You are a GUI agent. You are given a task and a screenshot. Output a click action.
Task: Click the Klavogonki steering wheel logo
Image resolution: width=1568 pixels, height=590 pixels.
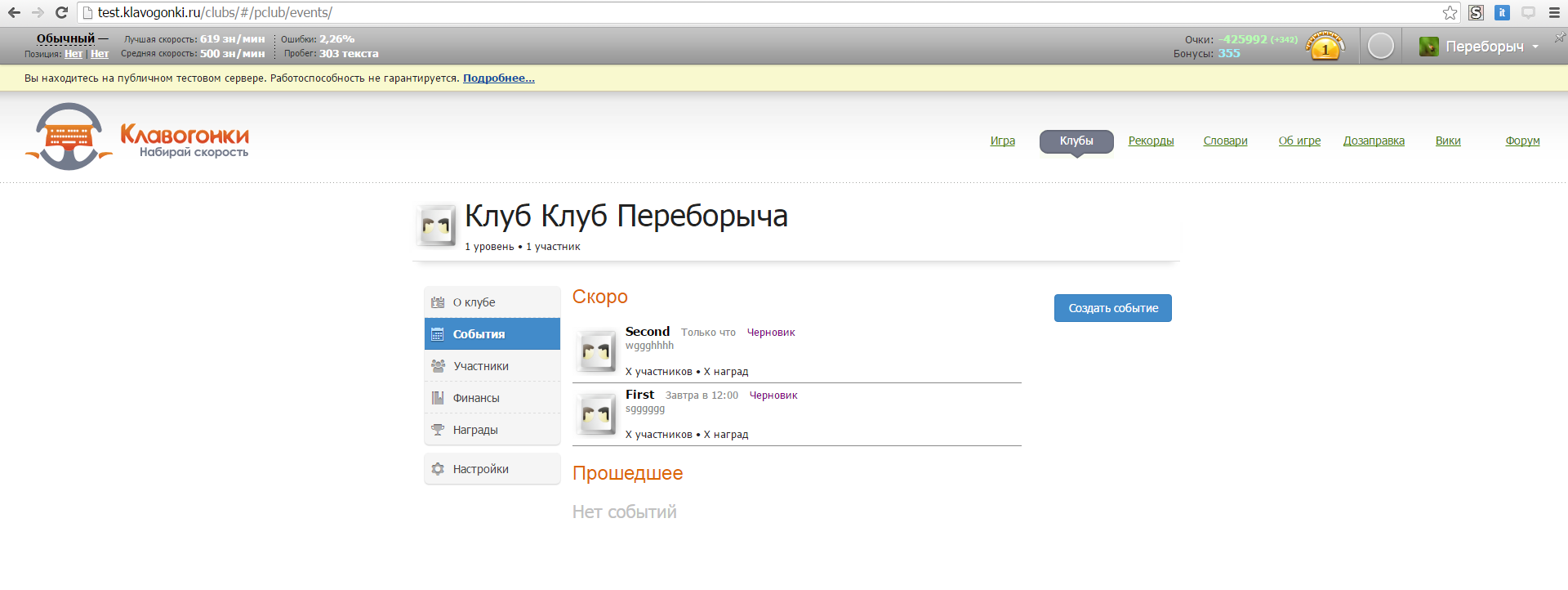(69, 136)
